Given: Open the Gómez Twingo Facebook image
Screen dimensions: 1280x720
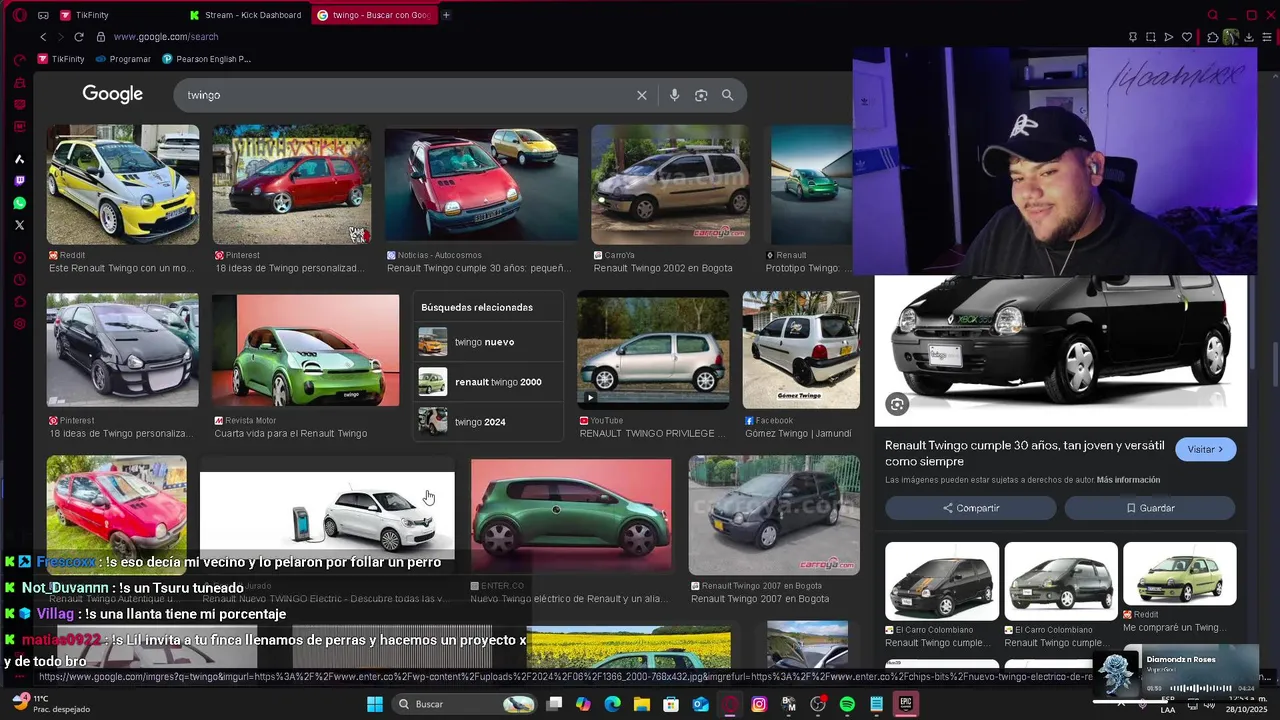Looking at the screenshot, I should click(801, 350).
